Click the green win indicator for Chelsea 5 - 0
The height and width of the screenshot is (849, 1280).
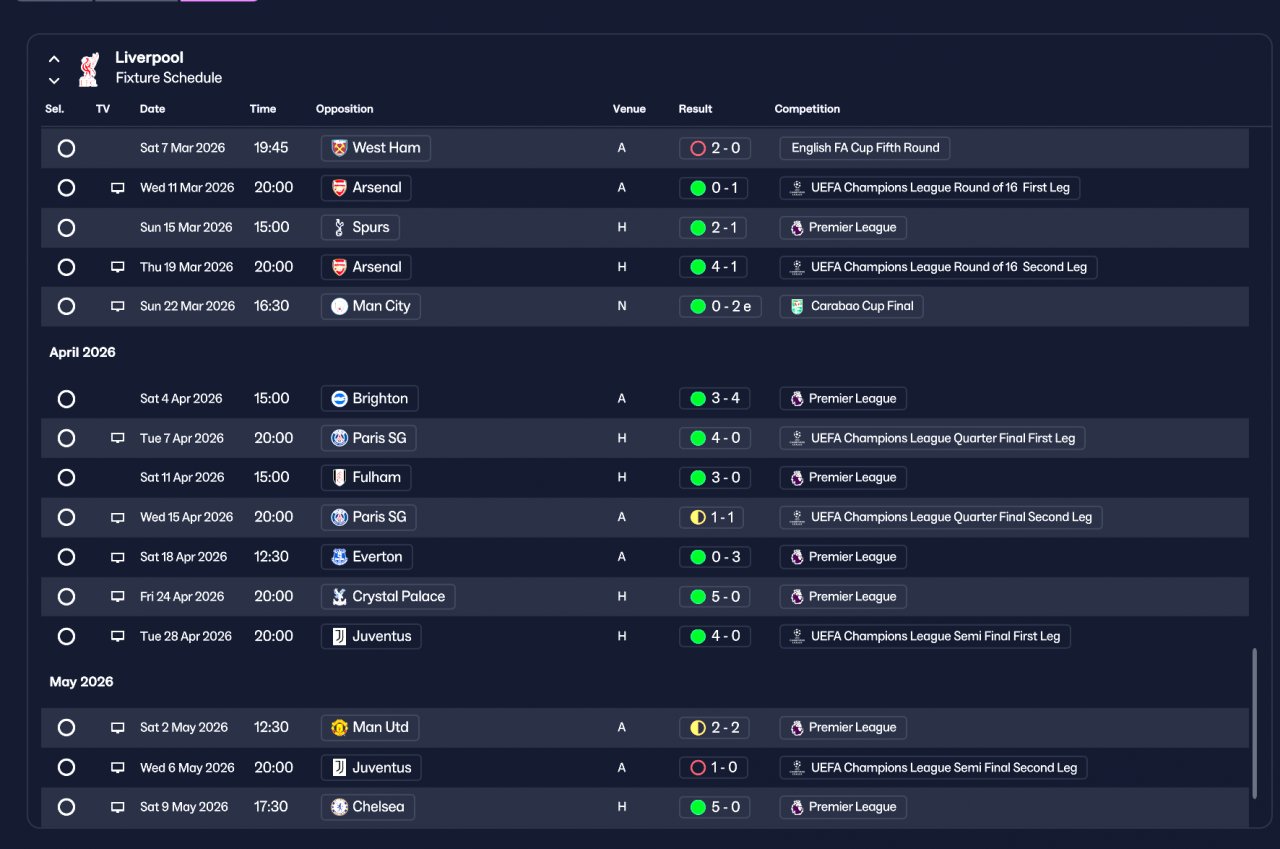point(698,808)
